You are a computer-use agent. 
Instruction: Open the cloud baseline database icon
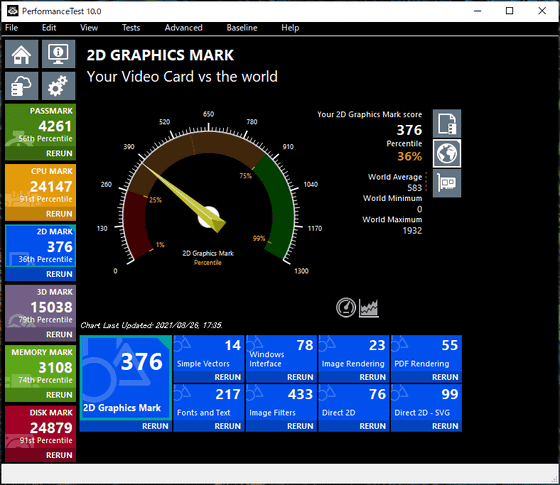point(21,86)
